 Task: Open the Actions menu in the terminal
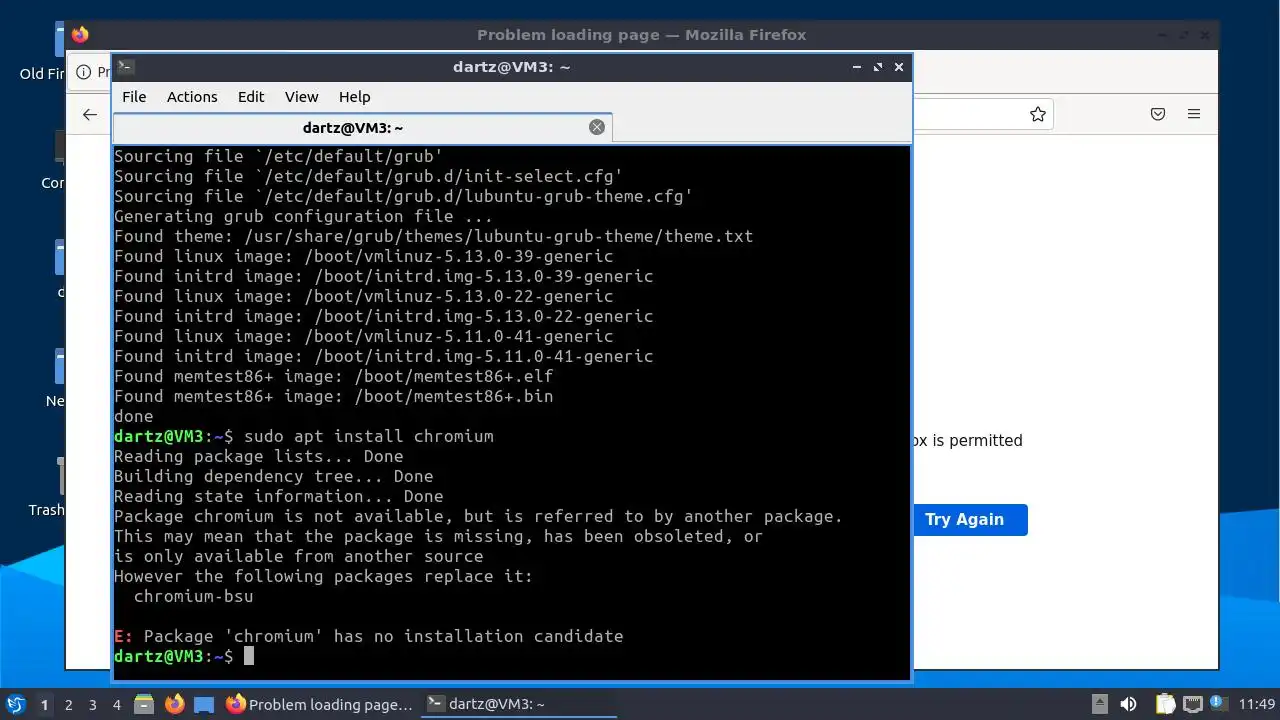pyautogui.click(x=192, y=97)
